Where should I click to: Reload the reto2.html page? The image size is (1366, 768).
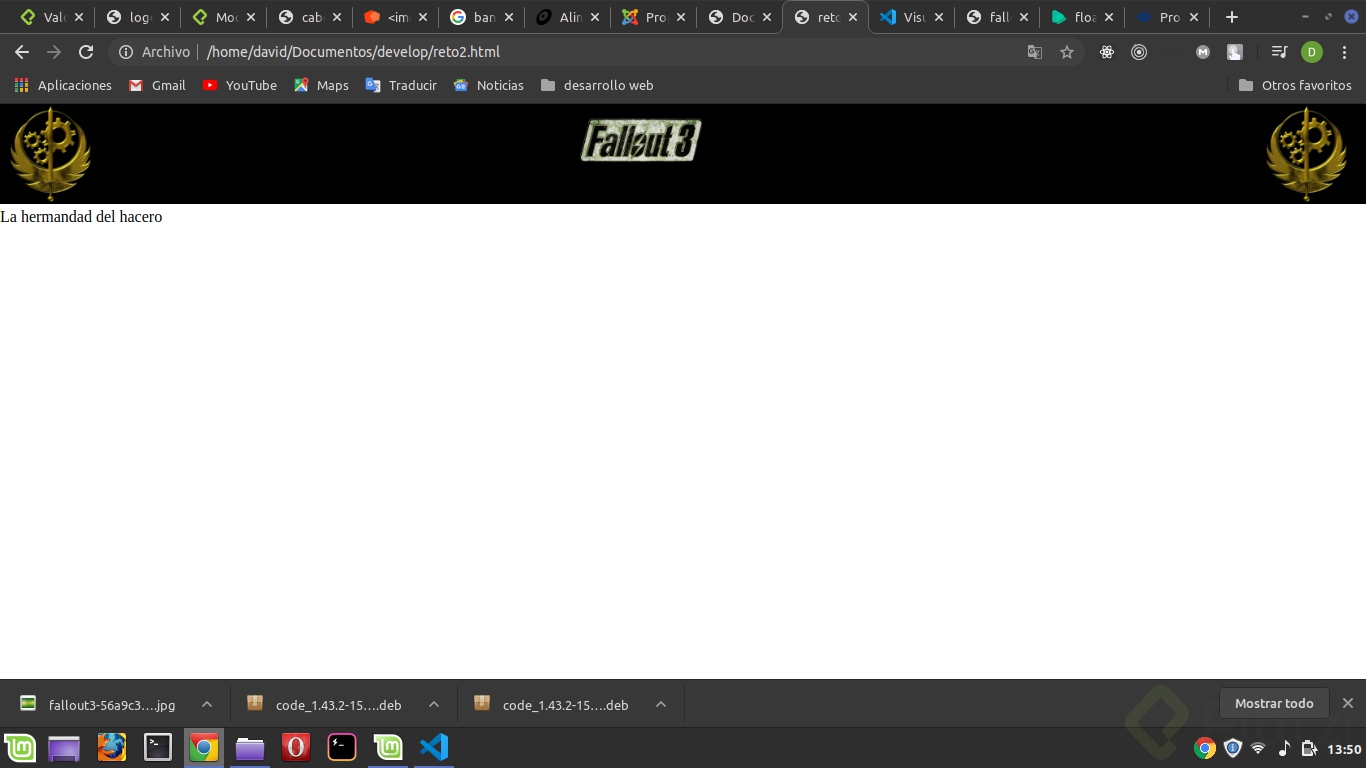[86, 52]
